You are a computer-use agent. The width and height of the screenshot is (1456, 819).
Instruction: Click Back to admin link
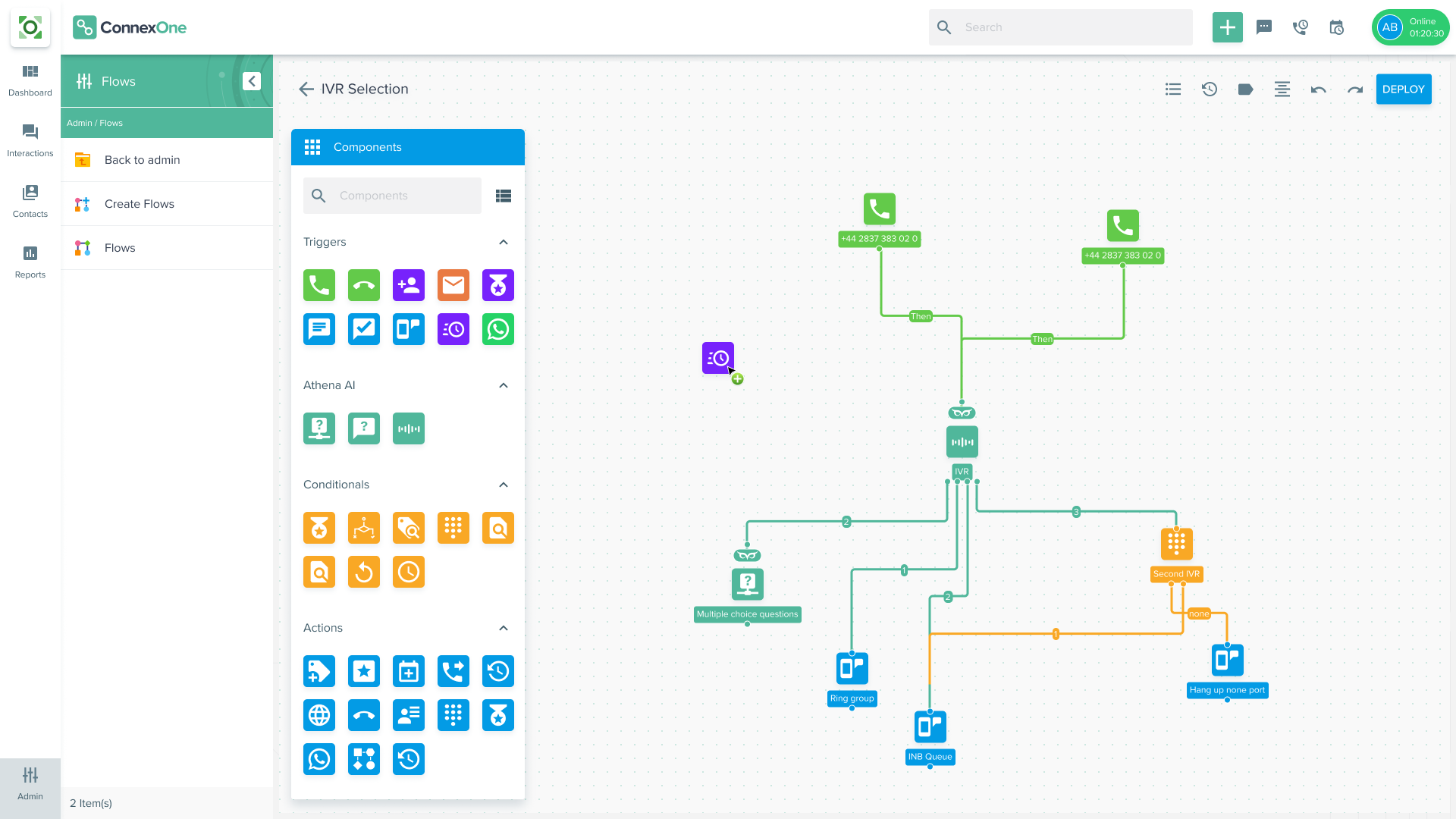click(167, 160)
